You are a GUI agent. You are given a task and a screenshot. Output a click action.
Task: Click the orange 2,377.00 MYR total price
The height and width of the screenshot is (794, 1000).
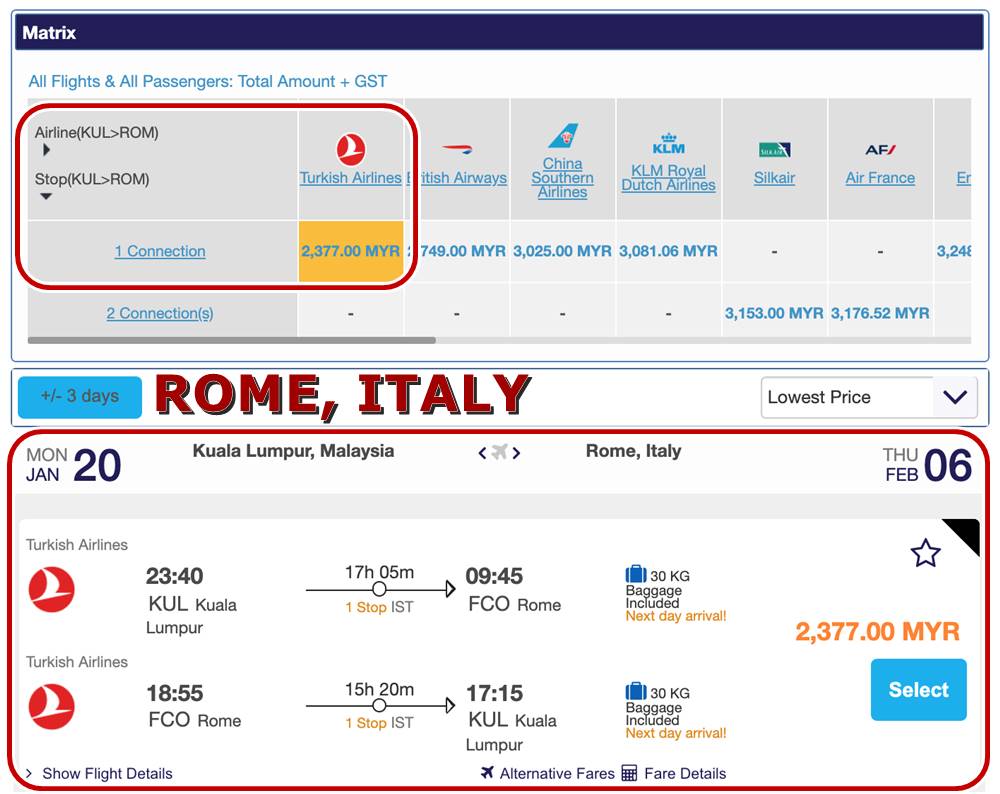pos(878,631)
